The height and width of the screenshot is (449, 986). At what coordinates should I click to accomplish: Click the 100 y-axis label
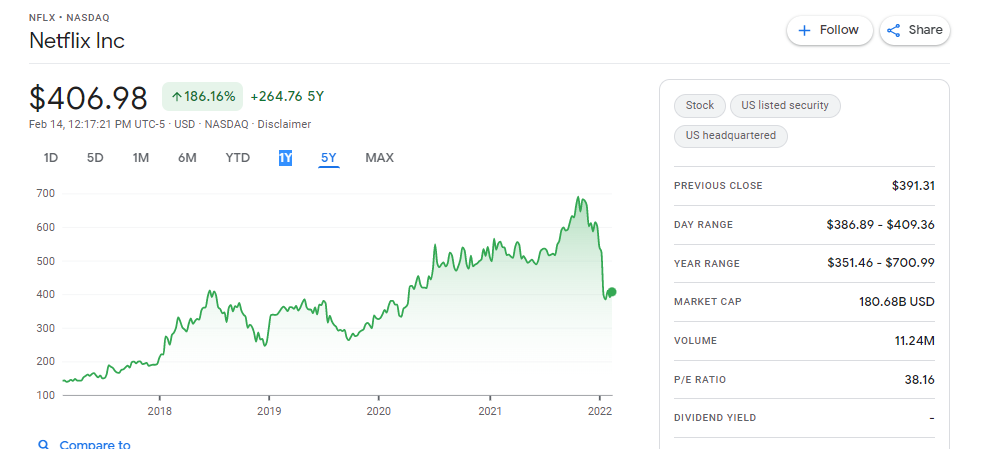tap(45, 396)
